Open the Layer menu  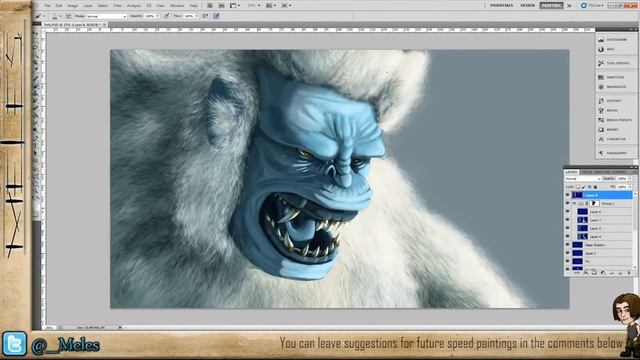tap(88, 6)
